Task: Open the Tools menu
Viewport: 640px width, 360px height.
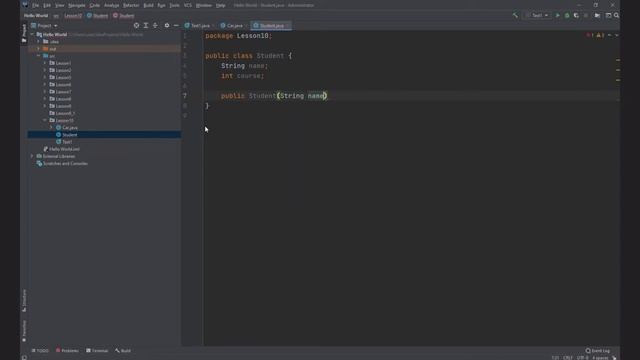Action: pos(174,5)
